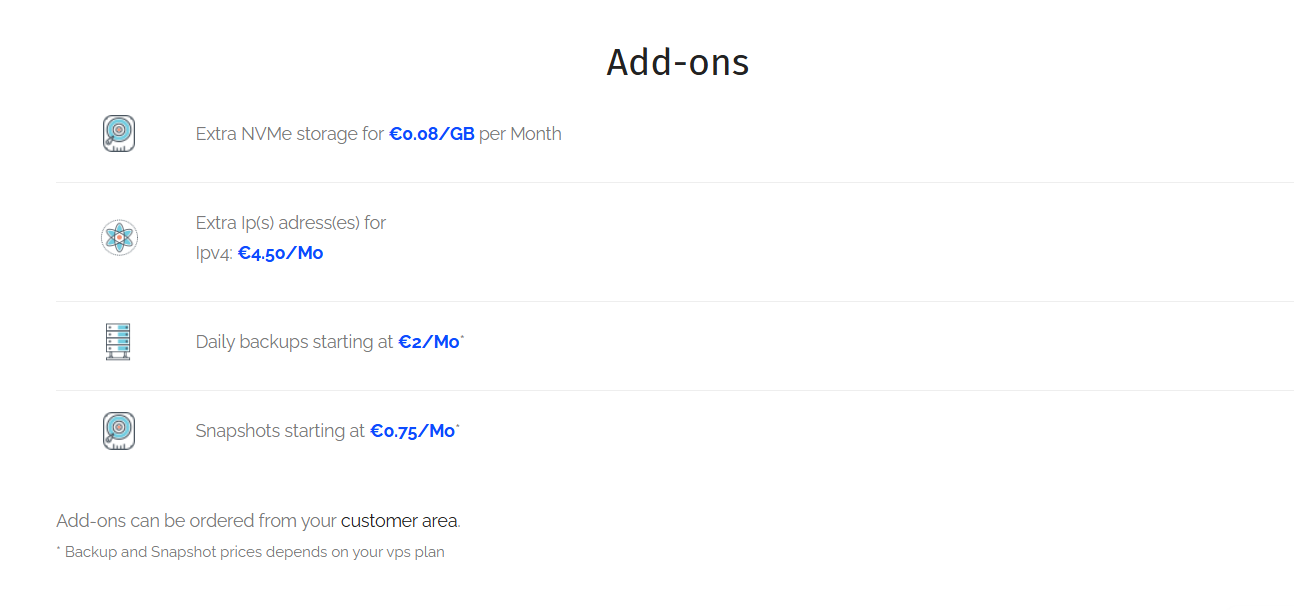Click the €2/Mo daily backups price
Image resolution: width=1294 pixels, height=610 pixels.
[x=429, y=342]
